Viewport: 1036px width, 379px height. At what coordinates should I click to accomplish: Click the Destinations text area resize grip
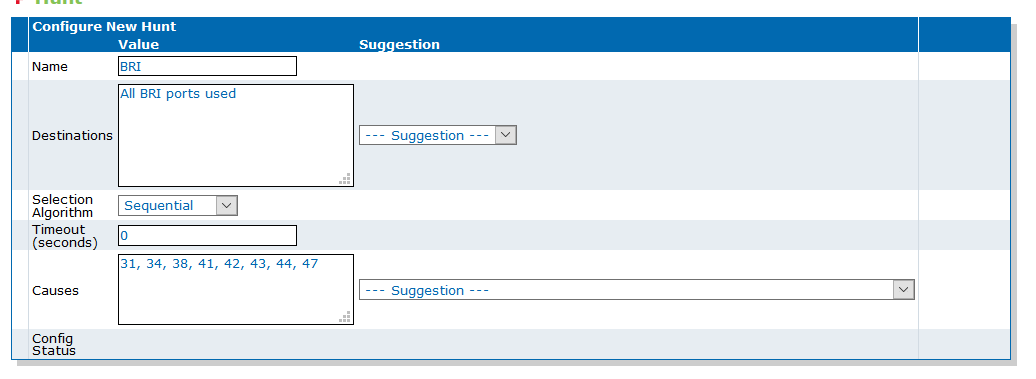click(345, 178)
